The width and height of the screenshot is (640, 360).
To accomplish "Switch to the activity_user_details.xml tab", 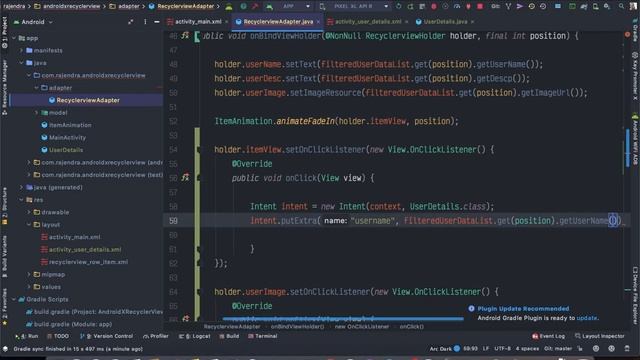I will [x=368, y=22].
